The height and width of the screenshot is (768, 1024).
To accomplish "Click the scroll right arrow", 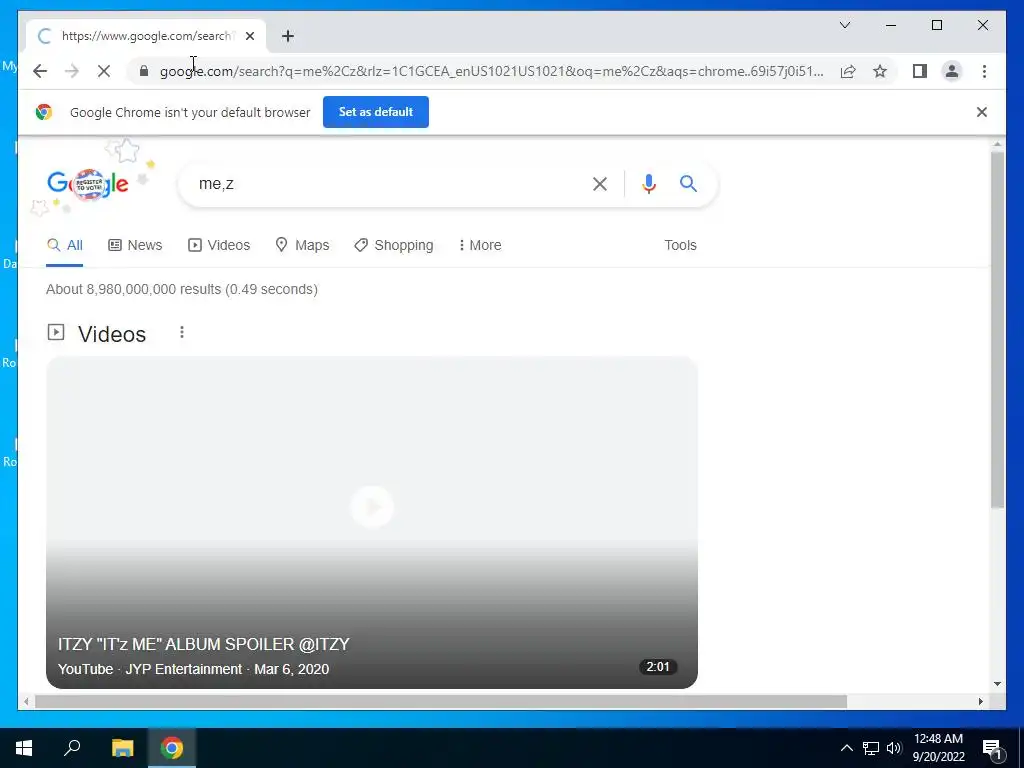I will (x=980, y=701).
